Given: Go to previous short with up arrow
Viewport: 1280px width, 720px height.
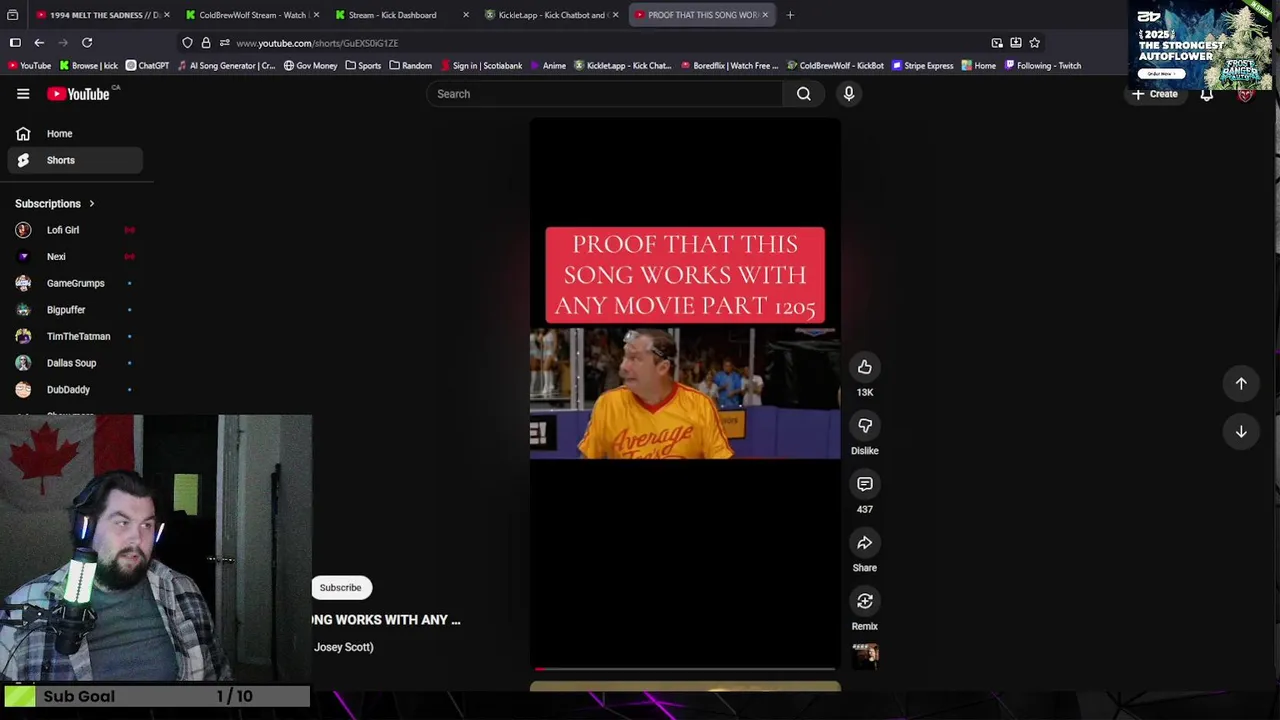Looking at the screenshot, I should coord(1241,383).
